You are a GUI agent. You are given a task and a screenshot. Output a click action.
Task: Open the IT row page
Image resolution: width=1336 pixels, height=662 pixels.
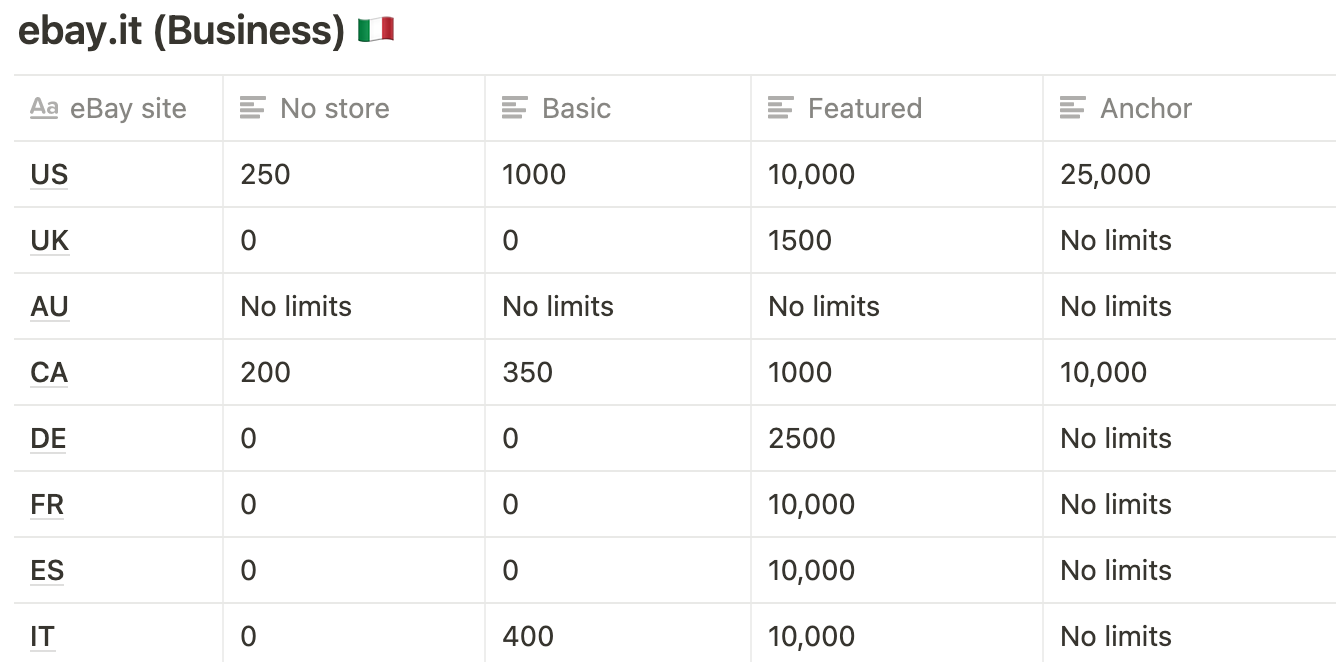42,636
